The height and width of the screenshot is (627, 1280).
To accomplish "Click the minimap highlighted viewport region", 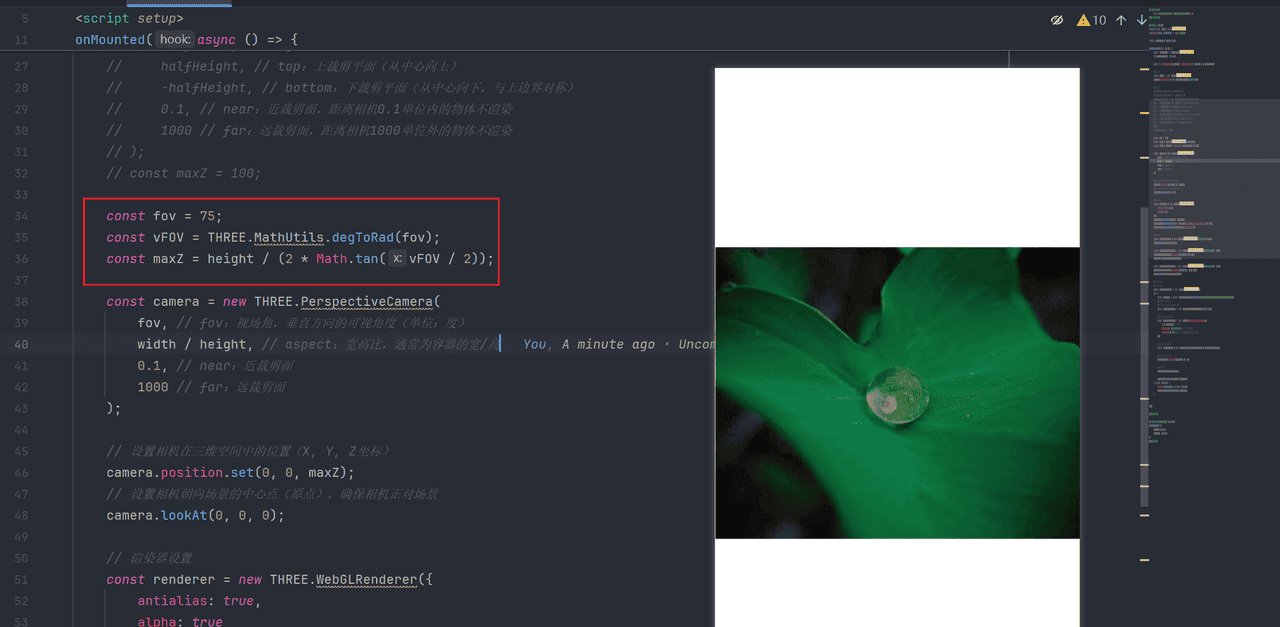I will point(1213,130).
